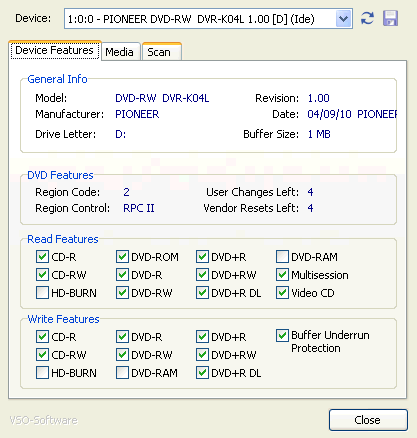The image size is (417, 438).
Task: Switch to the Scan tab
Action: [162, 52]
